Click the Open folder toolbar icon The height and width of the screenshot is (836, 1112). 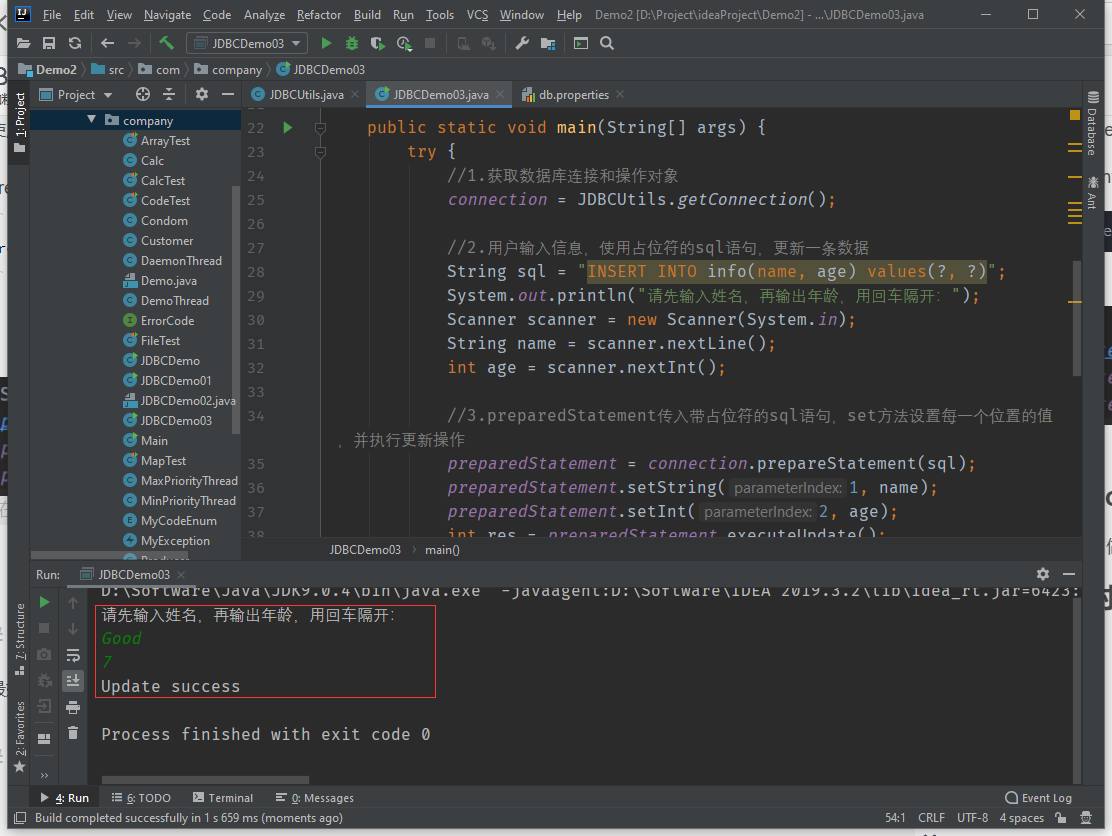23,43
